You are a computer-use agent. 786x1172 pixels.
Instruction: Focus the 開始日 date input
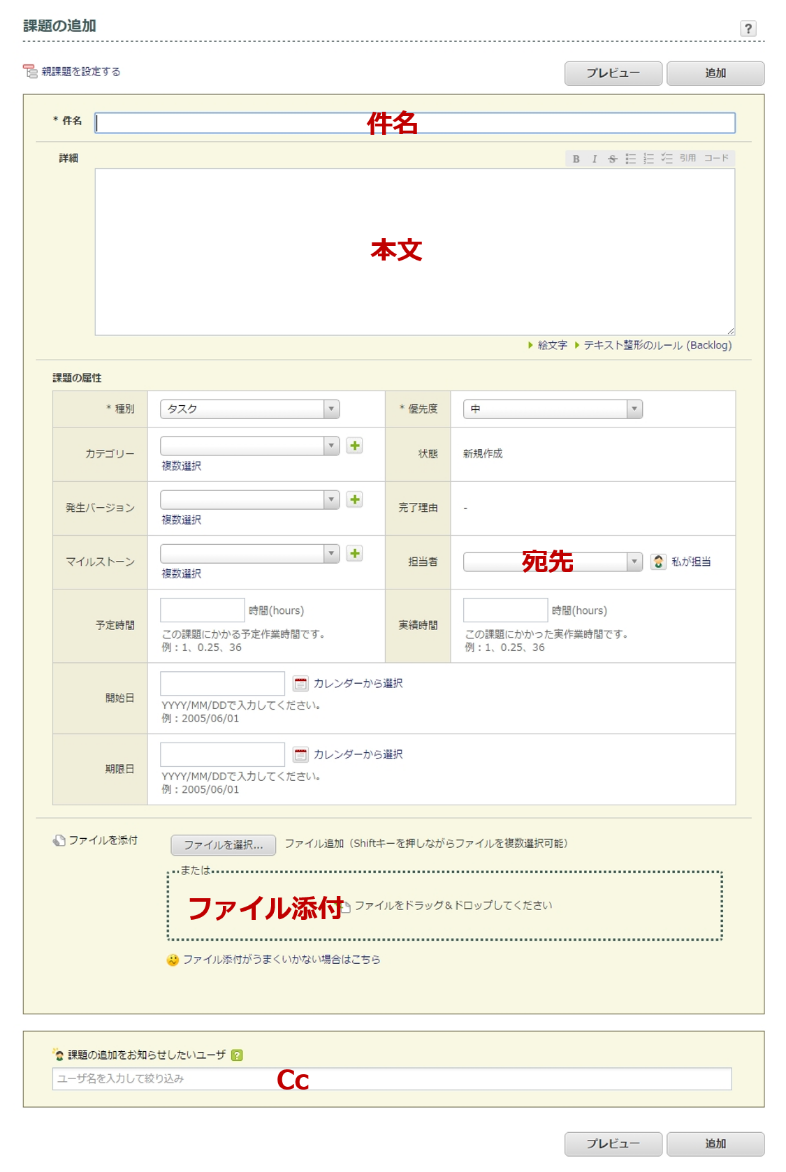coord(223,683)
